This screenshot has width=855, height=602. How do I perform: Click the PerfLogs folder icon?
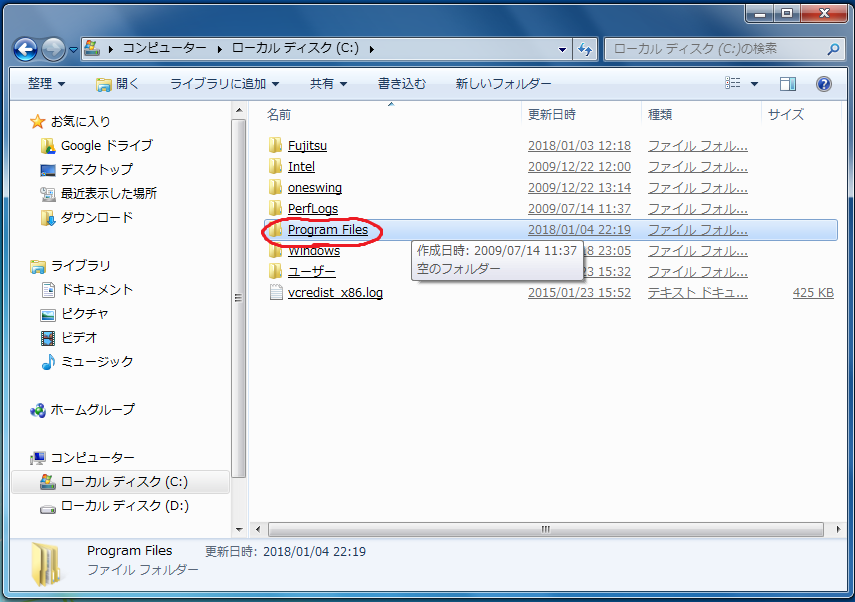click(x=275, y=208)
